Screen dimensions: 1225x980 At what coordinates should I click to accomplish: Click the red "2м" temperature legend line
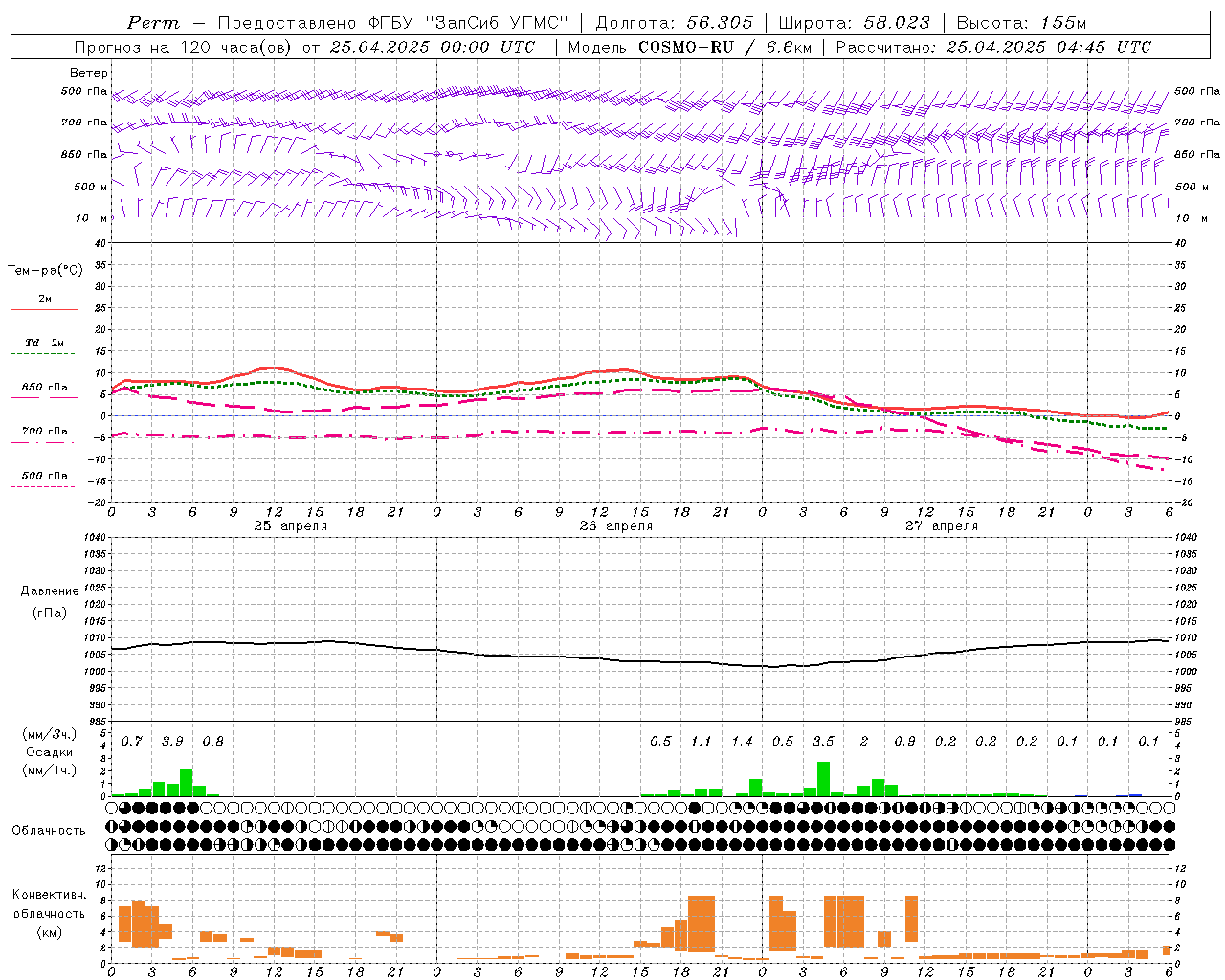pos(45,309)
